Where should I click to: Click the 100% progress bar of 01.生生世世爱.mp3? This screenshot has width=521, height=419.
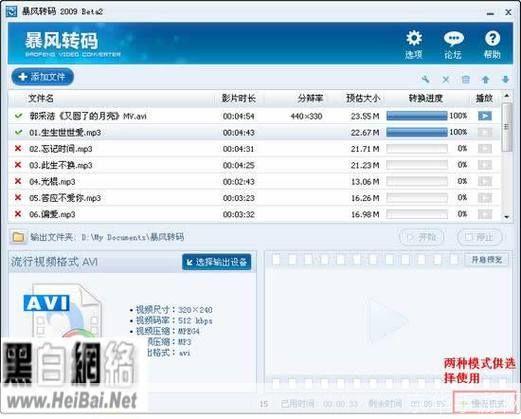(x=417, y=132)
